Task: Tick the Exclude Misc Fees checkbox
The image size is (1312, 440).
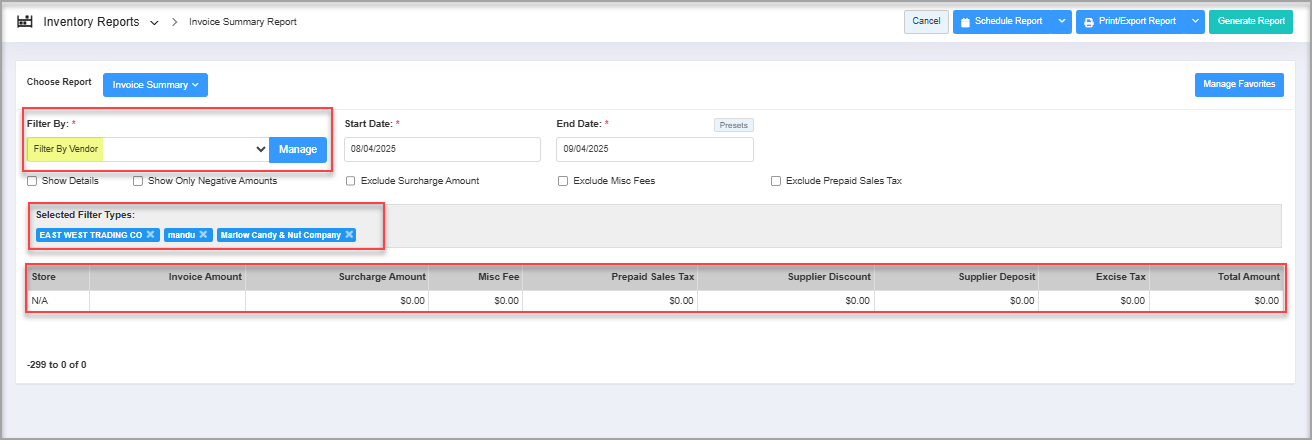Action: coord(563,181)
